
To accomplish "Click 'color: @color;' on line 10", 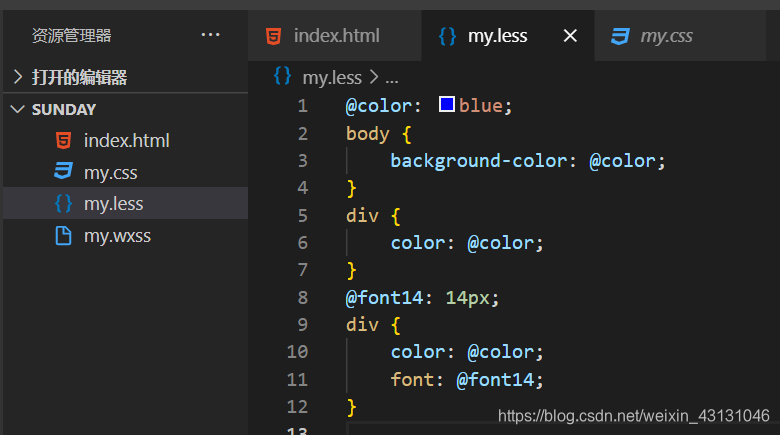I will click(467, 352).
